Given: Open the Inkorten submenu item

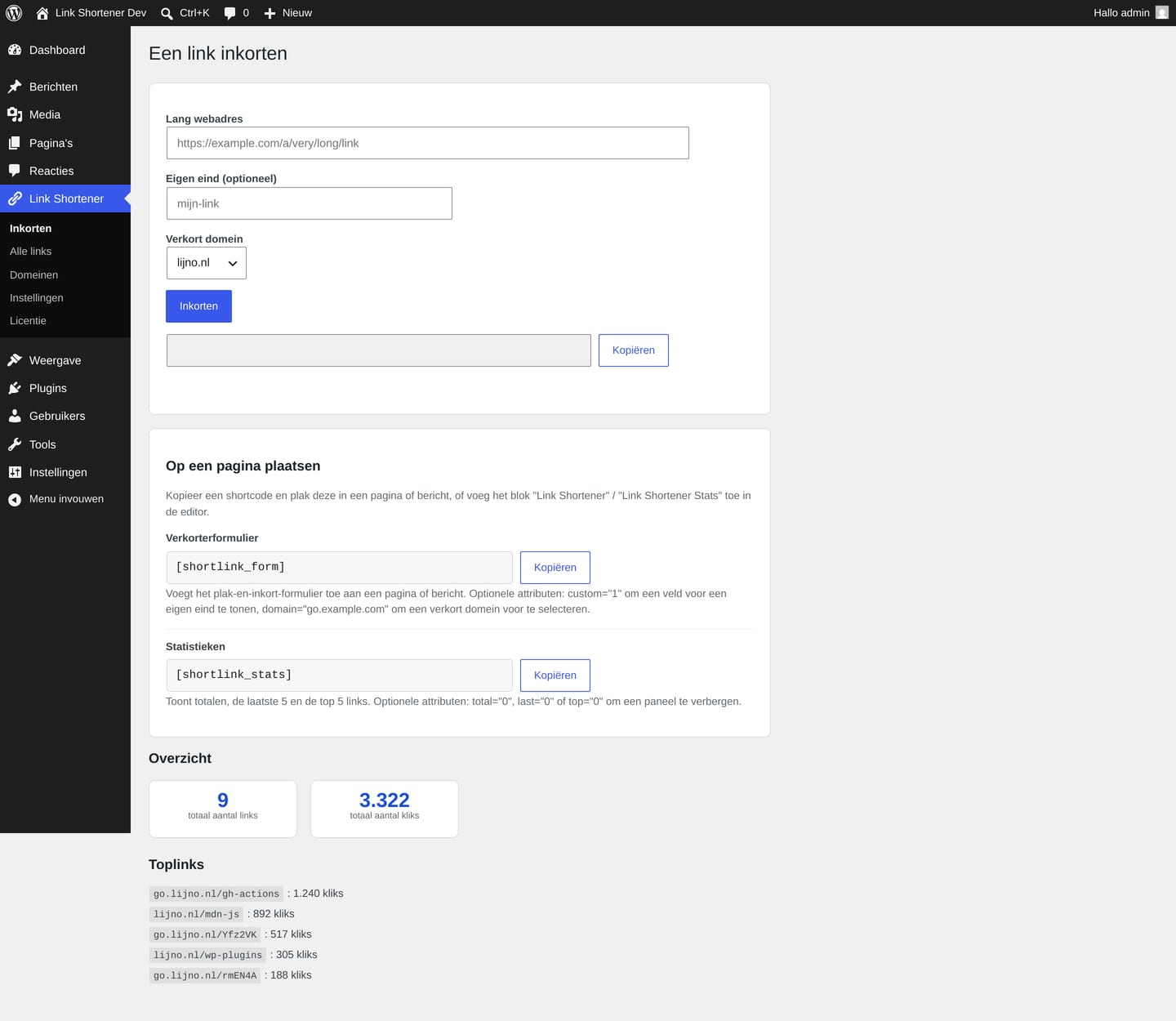Looking at the screenshot, I should click(x=30, y=229).
